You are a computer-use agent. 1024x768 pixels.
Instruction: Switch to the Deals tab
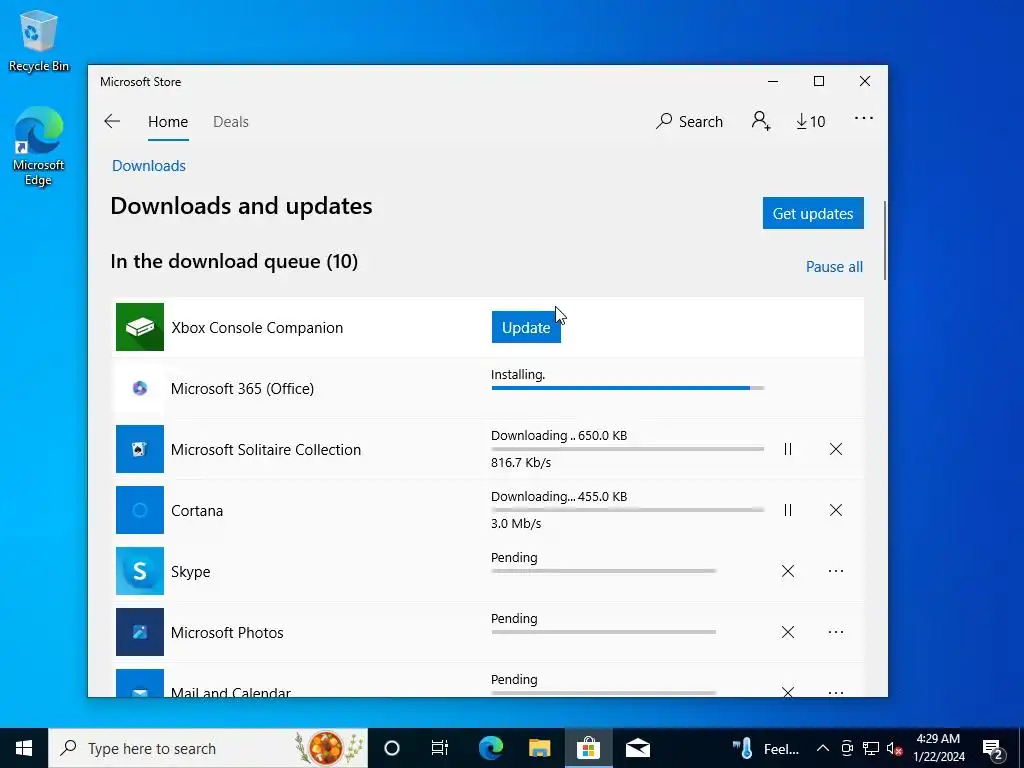[231, 121]
